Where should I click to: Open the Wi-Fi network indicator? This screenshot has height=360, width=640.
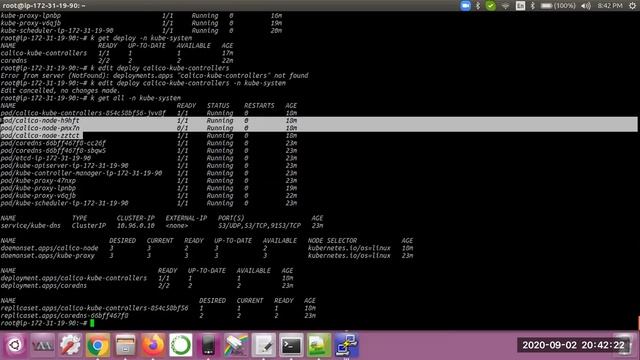click(505, 6)
